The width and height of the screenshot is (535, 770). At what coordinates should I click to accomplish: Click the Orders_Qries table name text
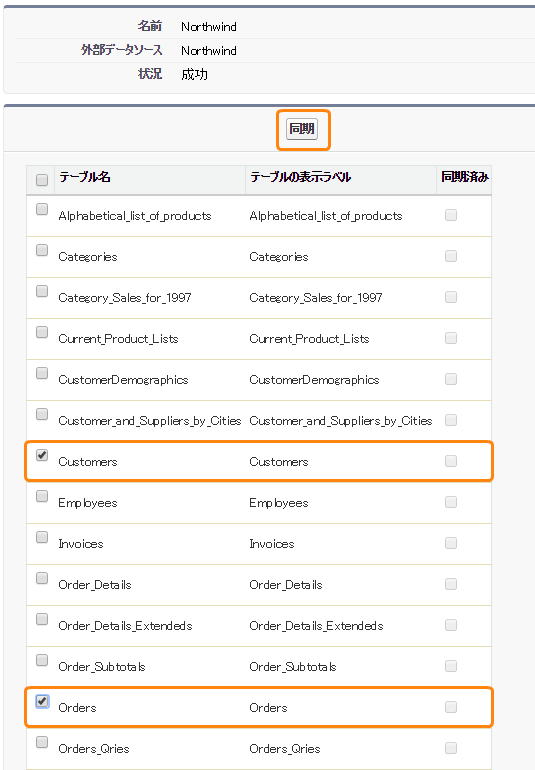pyautogui.click(x=94, y=749)
